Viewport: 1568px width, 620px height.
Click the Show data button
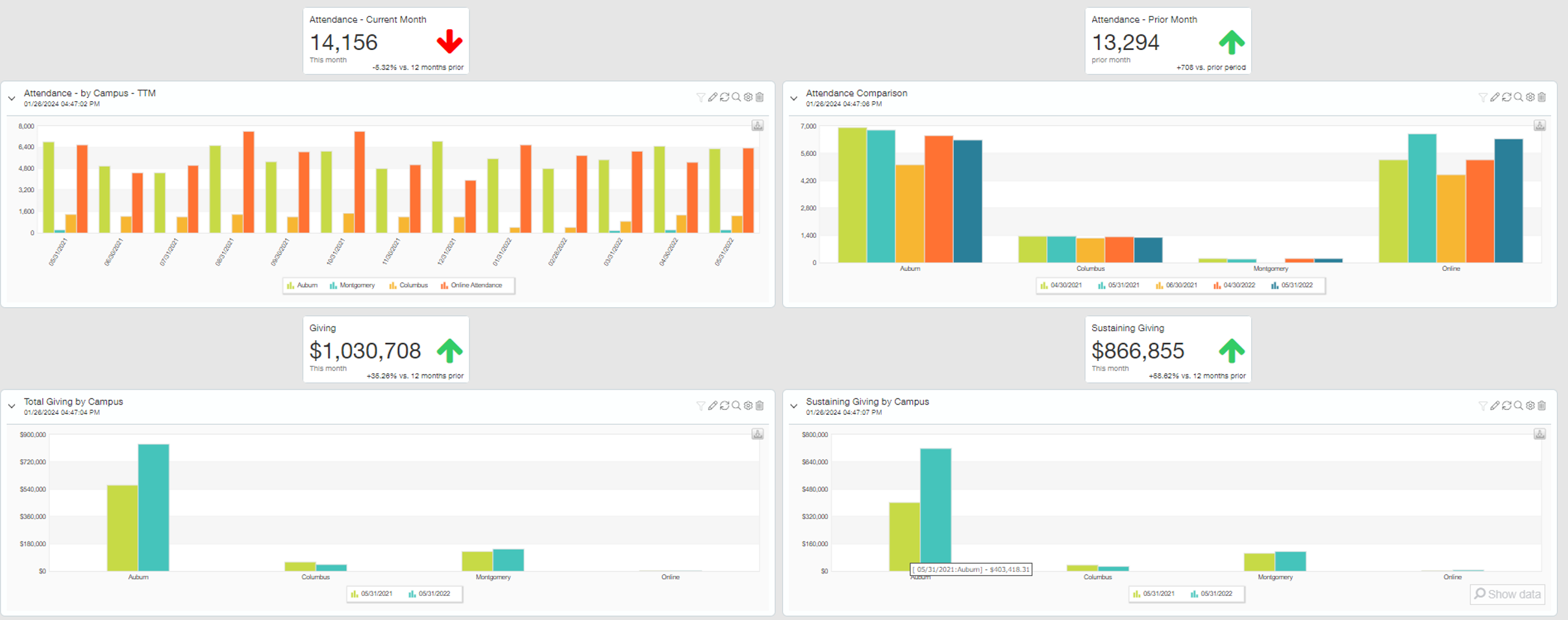pos(1507,594)
